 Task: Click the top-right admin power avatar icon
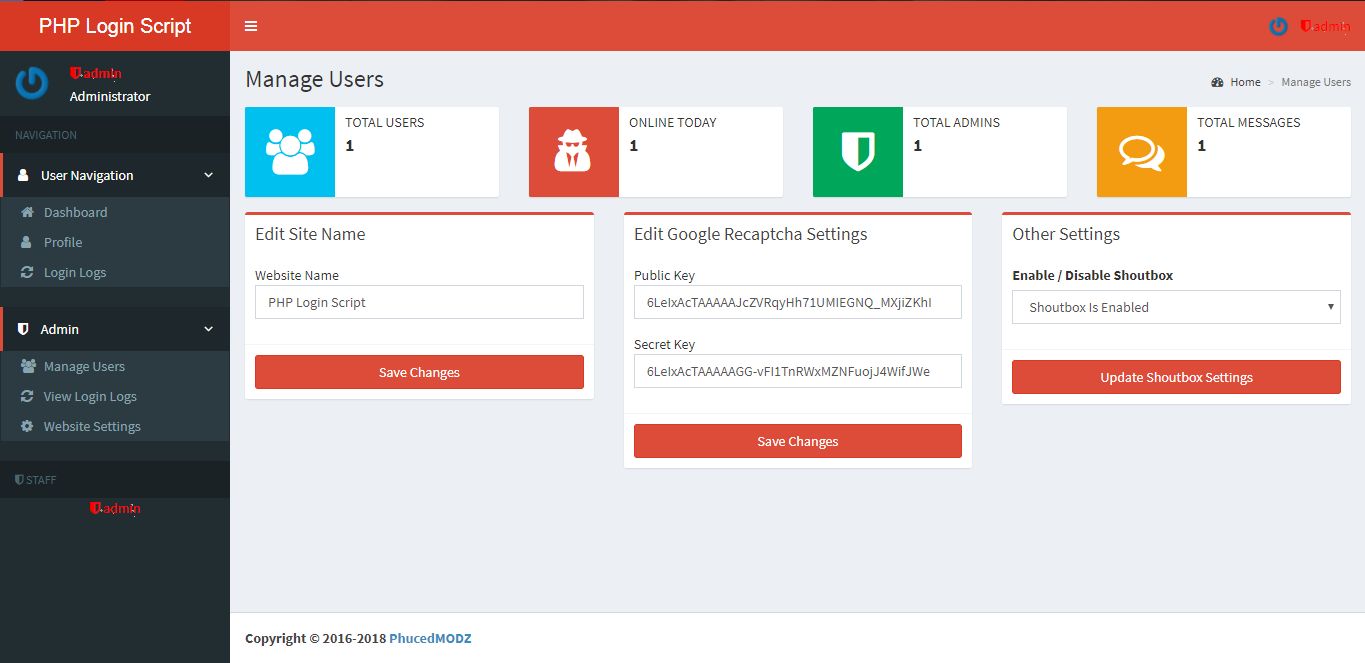(x=1278, y=27)
